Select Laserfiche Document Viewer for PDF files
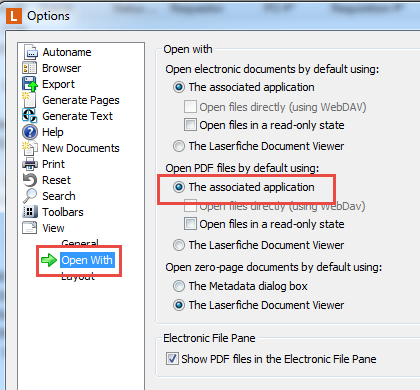Viewport: 420px width, 390px height. coord(179,245)
